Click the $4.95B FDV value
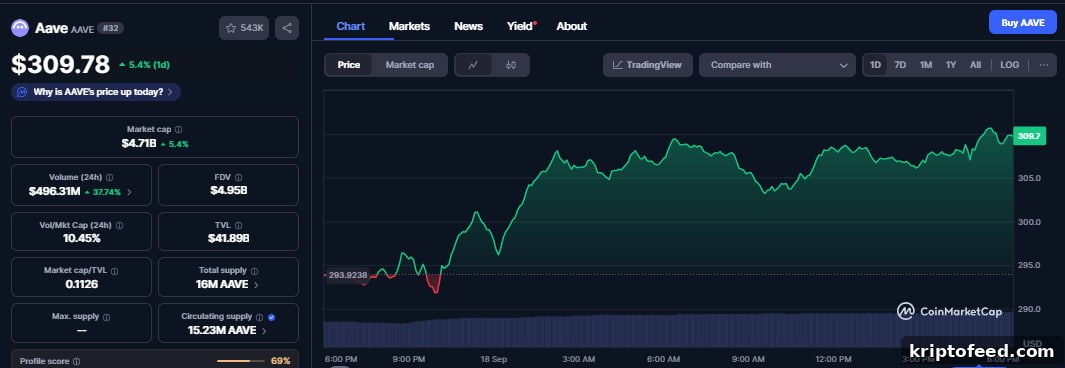 coord(228,191)
